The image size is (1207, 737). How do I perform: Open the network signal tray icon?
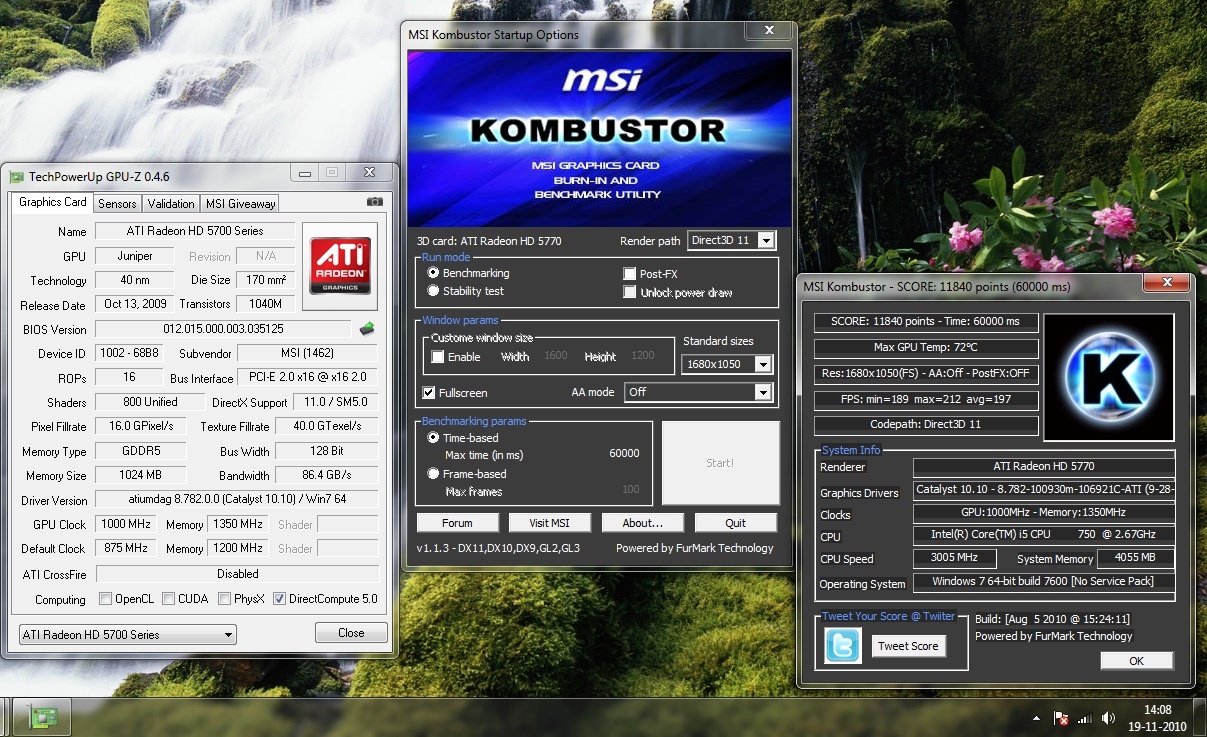click(x=1085, y=718)
